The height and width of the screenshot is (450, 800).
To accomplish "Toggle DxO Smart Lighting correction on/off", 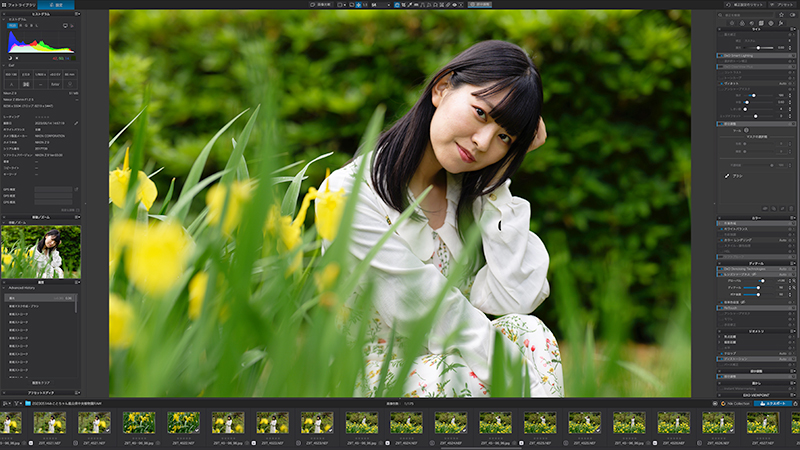I will [x=720, y=56].
